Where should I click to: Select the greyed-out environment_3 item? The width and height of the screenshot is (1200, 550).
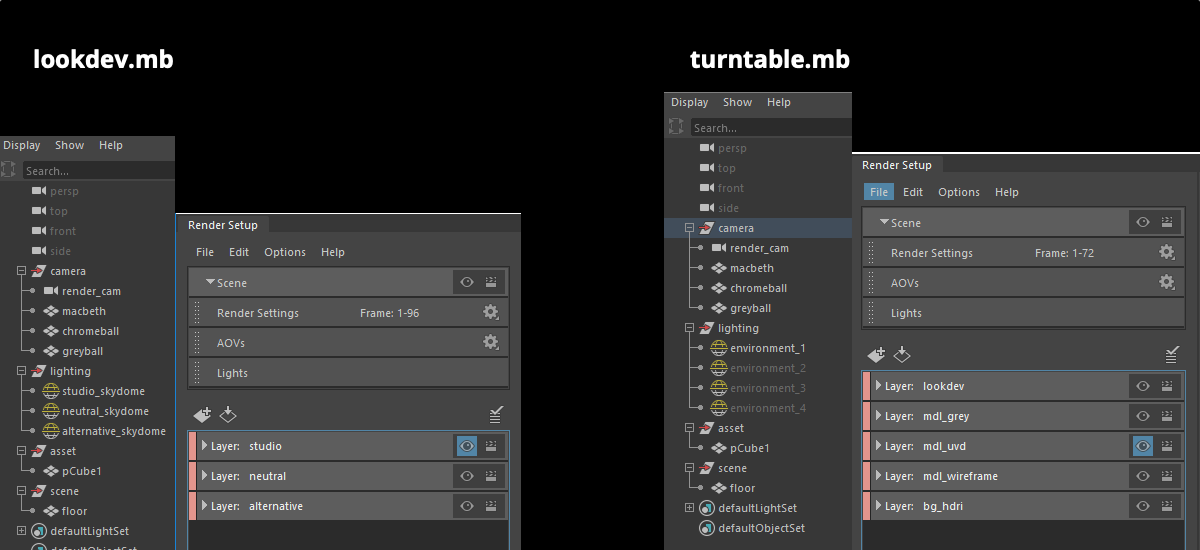(x=767, y=388)
